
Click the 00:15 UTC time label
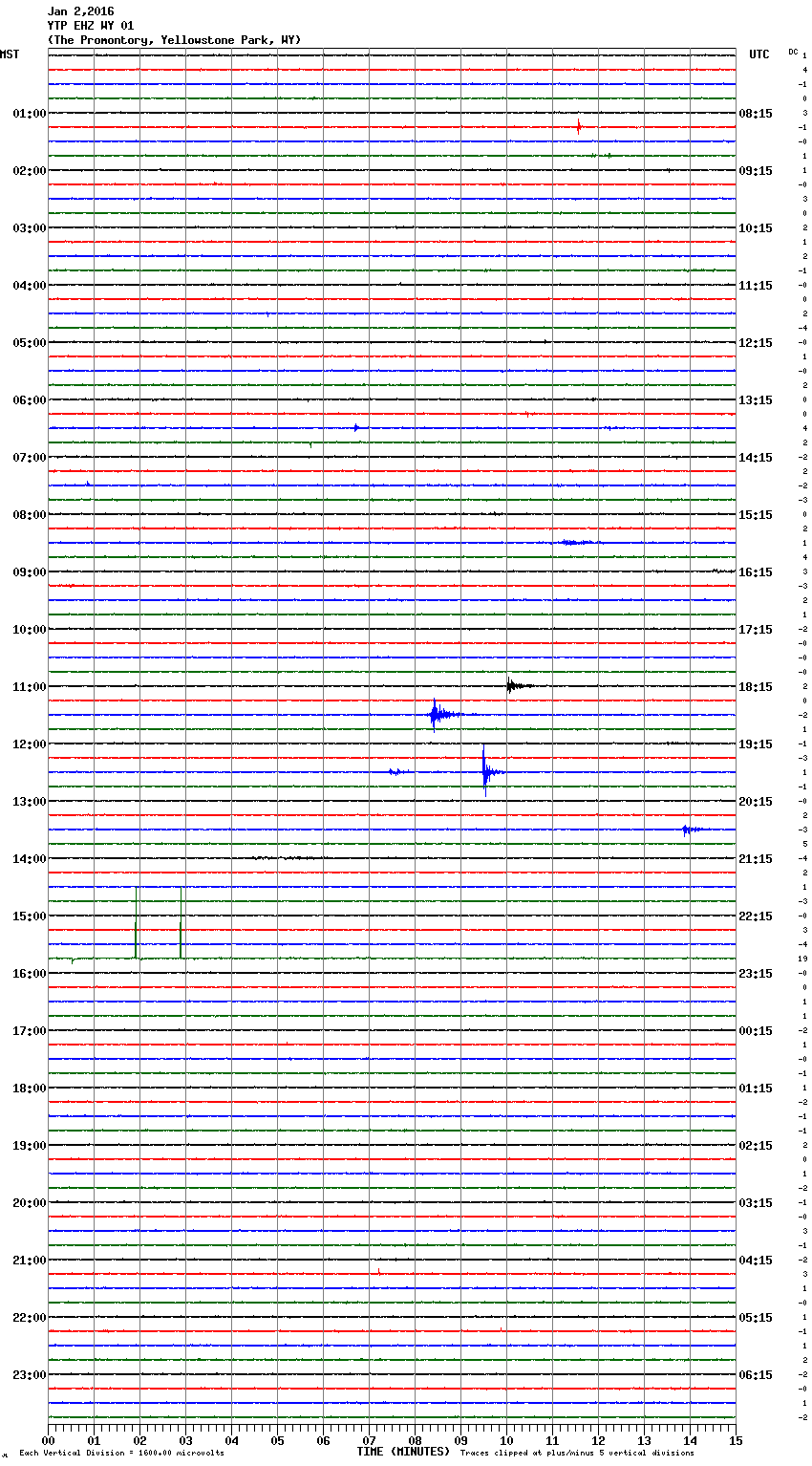756,1031
